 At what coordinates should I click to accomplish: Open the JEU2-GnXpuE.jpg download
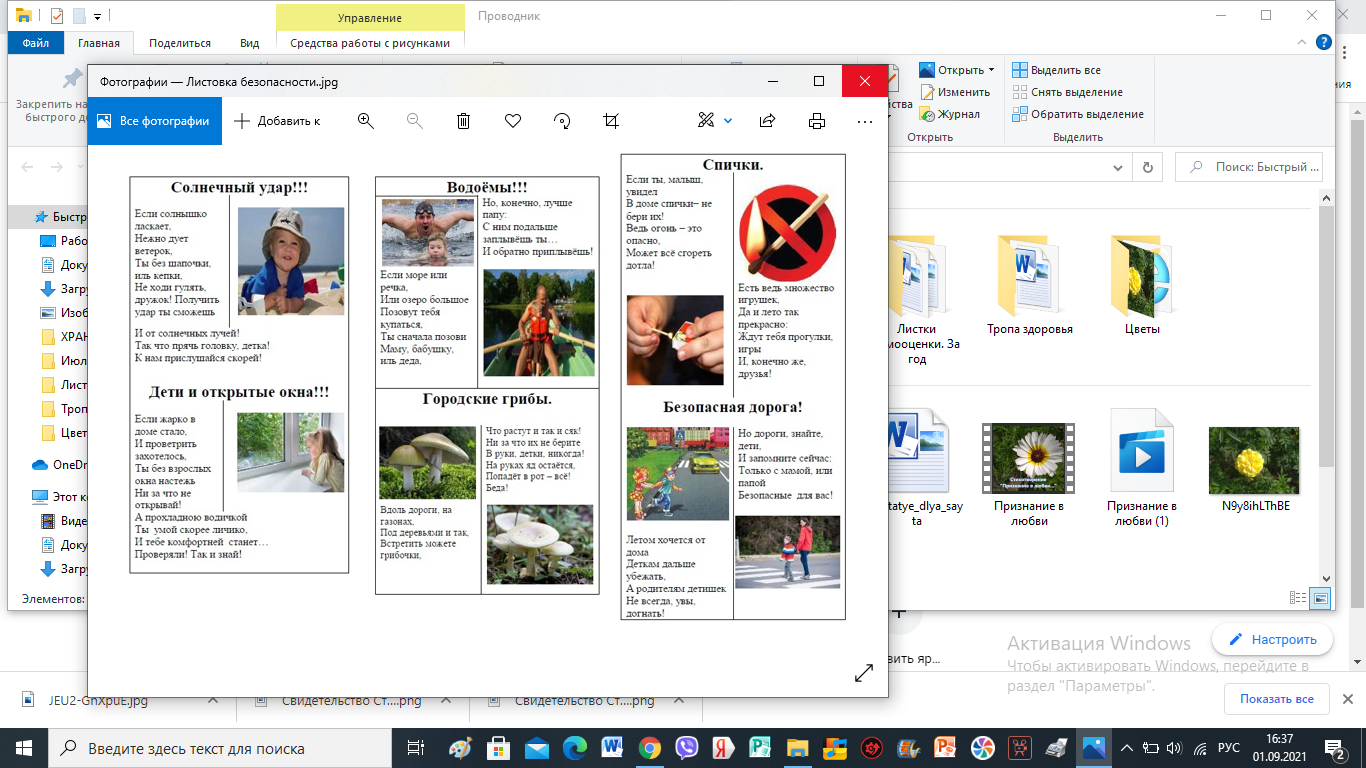click(x=98, y=700)
